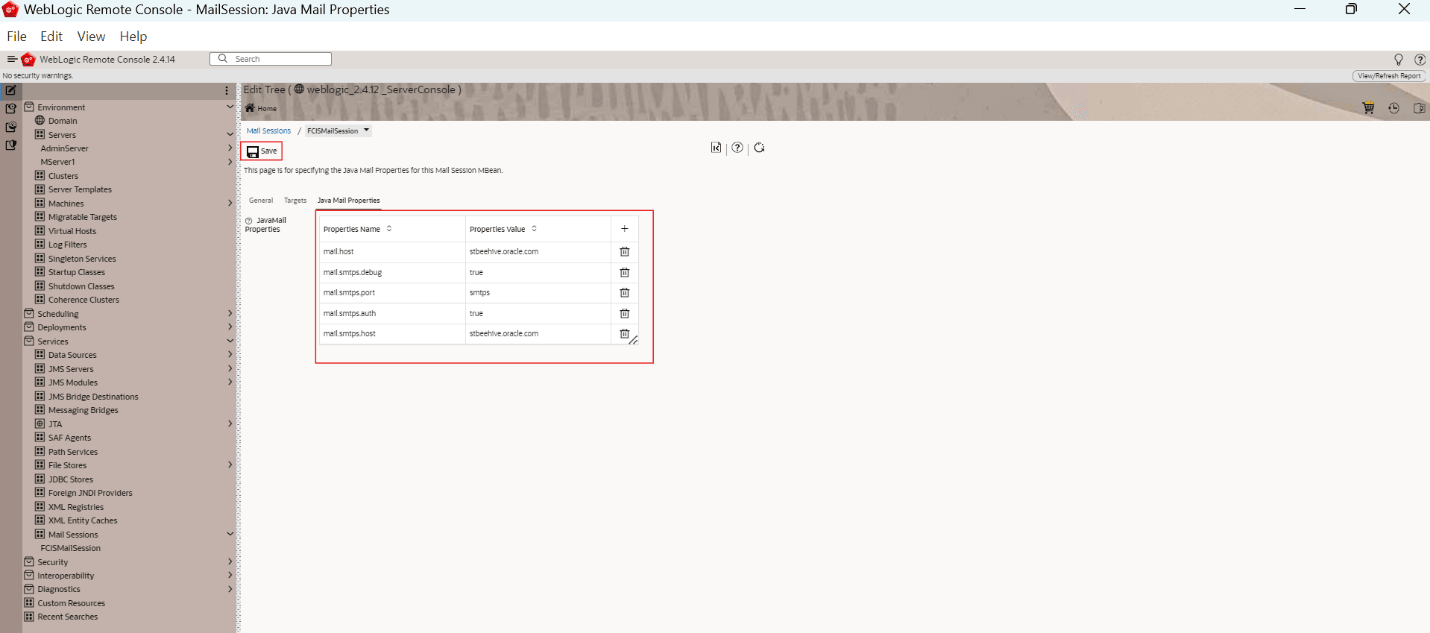This screenshot has height=633, width=1430.
Task: Delete the mail.smtps.auth property row
Action: (624, 313)
